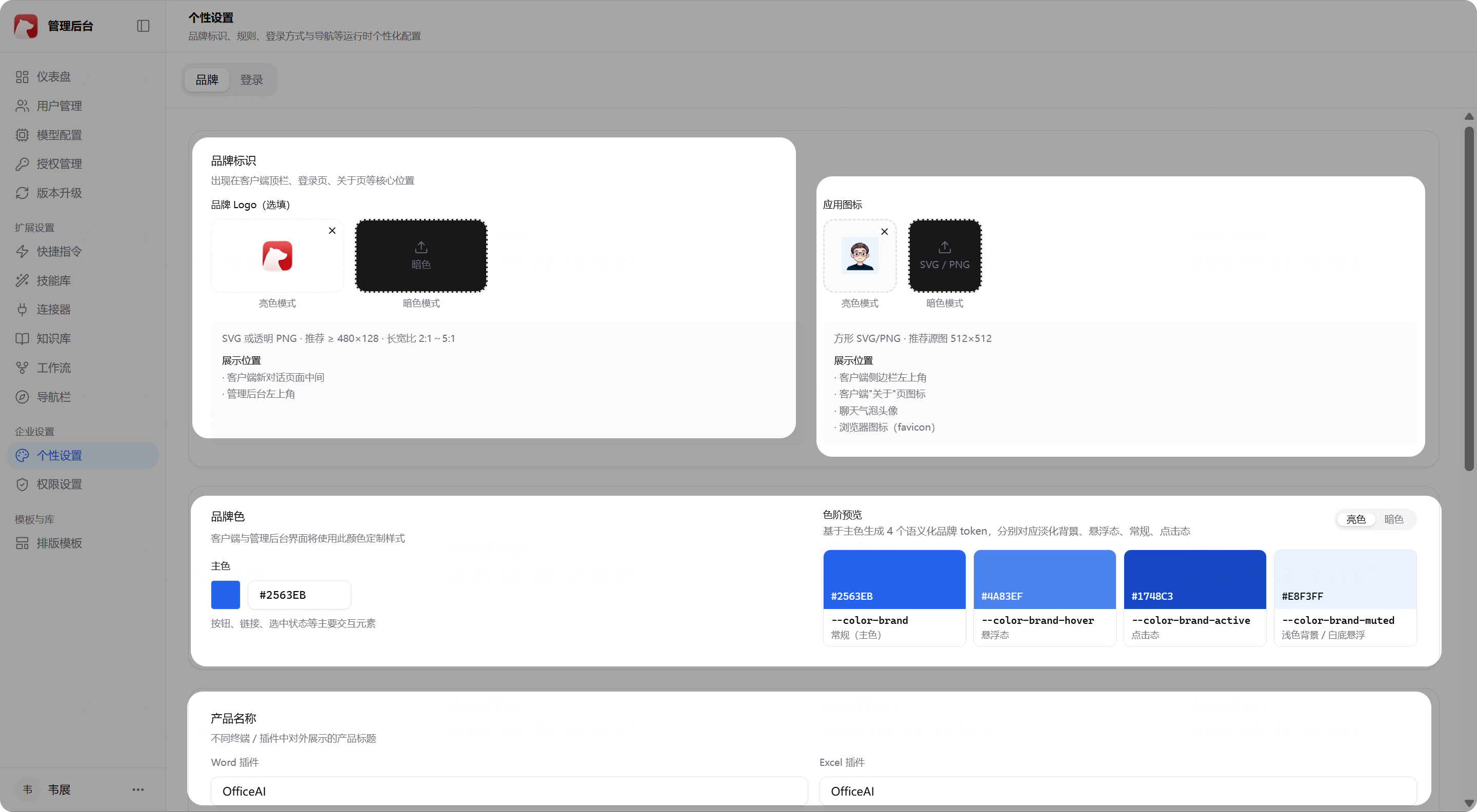Click the 韦展 user name

tap(59, 789)
